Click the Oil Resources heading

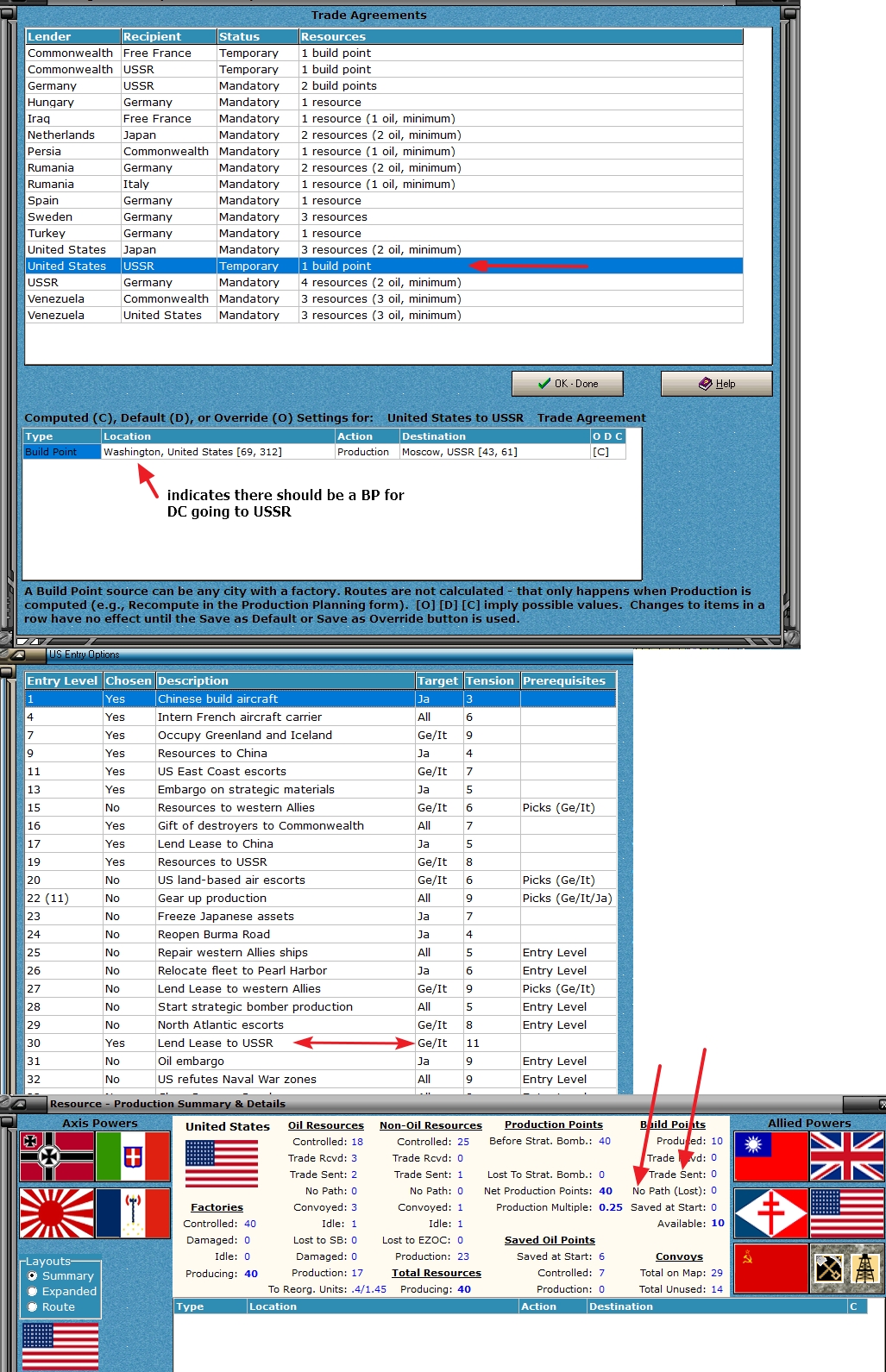coord(326,1125)
